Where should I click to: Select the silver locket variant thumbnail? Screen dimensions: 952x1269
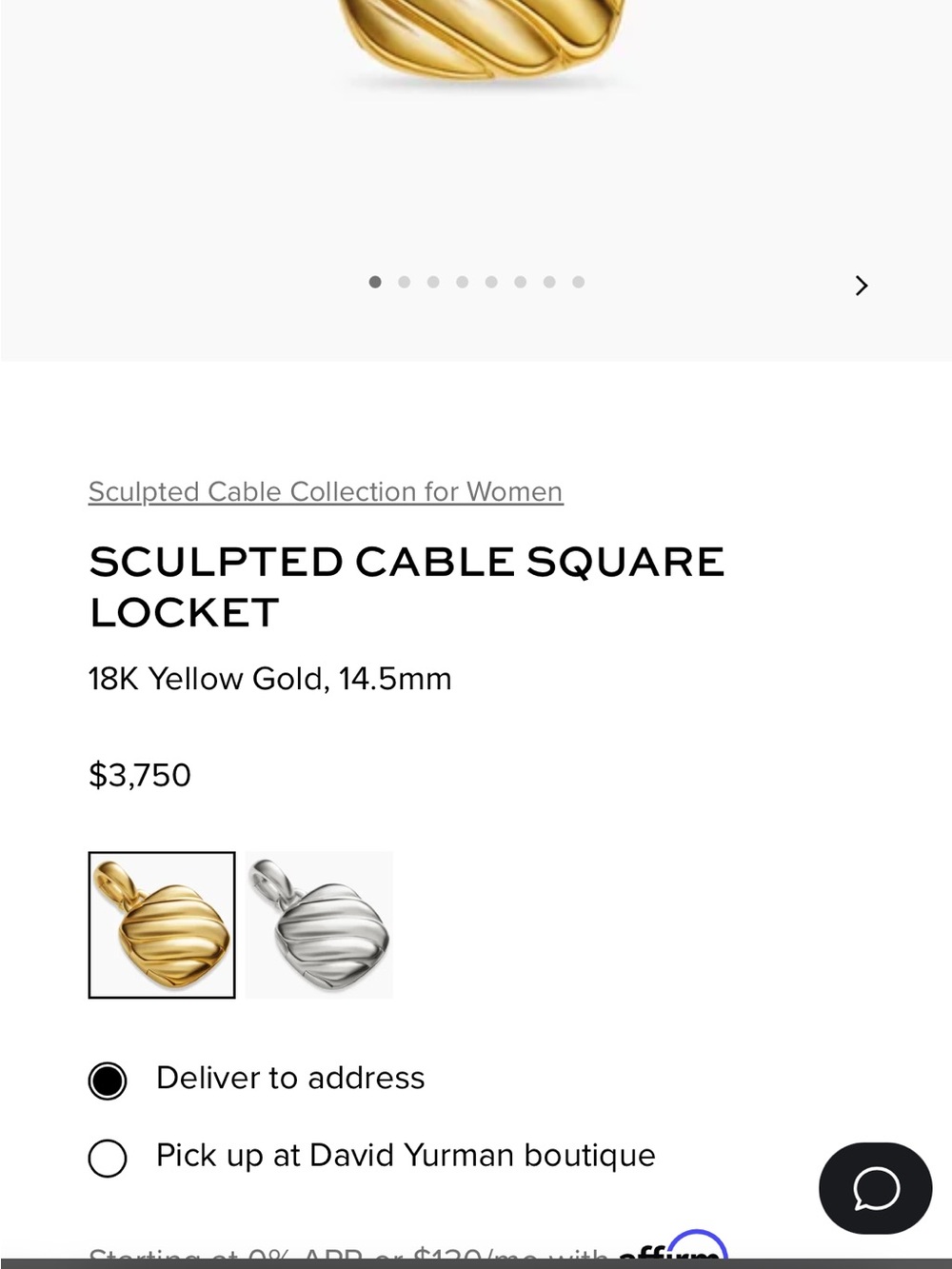[x=319, y=925]
